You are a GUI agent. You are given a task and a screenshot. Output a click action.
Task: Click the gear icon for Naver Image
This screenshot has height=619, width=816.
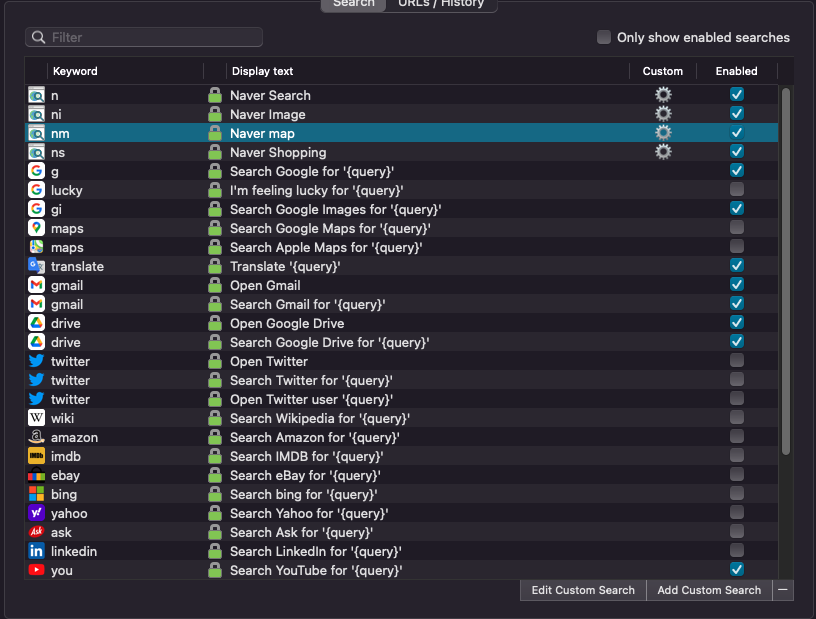(x=663, y=114)
